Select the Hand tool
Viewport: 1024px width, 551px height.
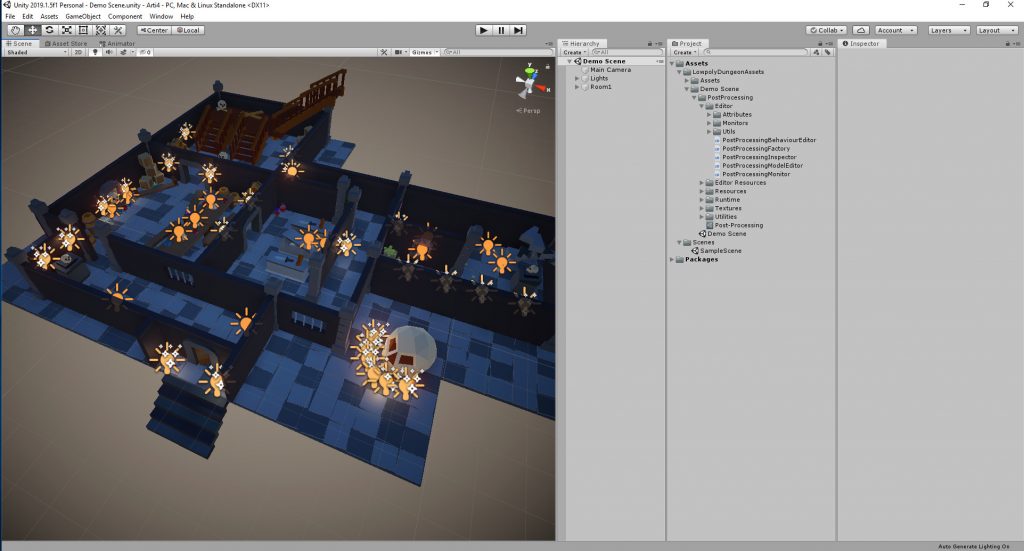tap(15, 30)
